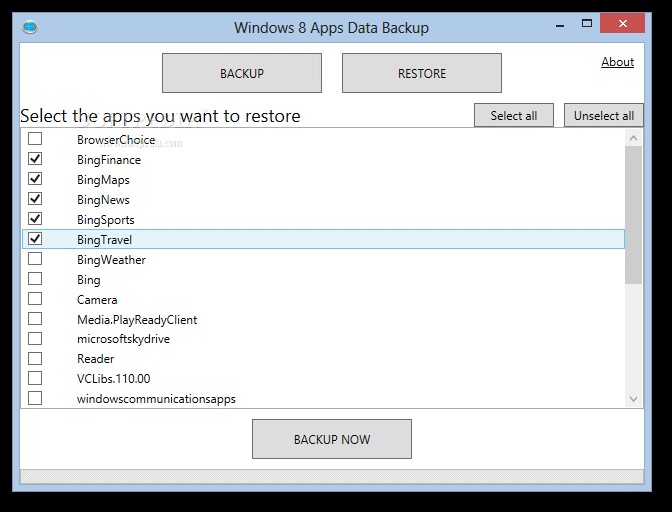Viewport: 672px width, 512px height.
Task: Select the BrowserChoice list row text
Action: [116, 140]
